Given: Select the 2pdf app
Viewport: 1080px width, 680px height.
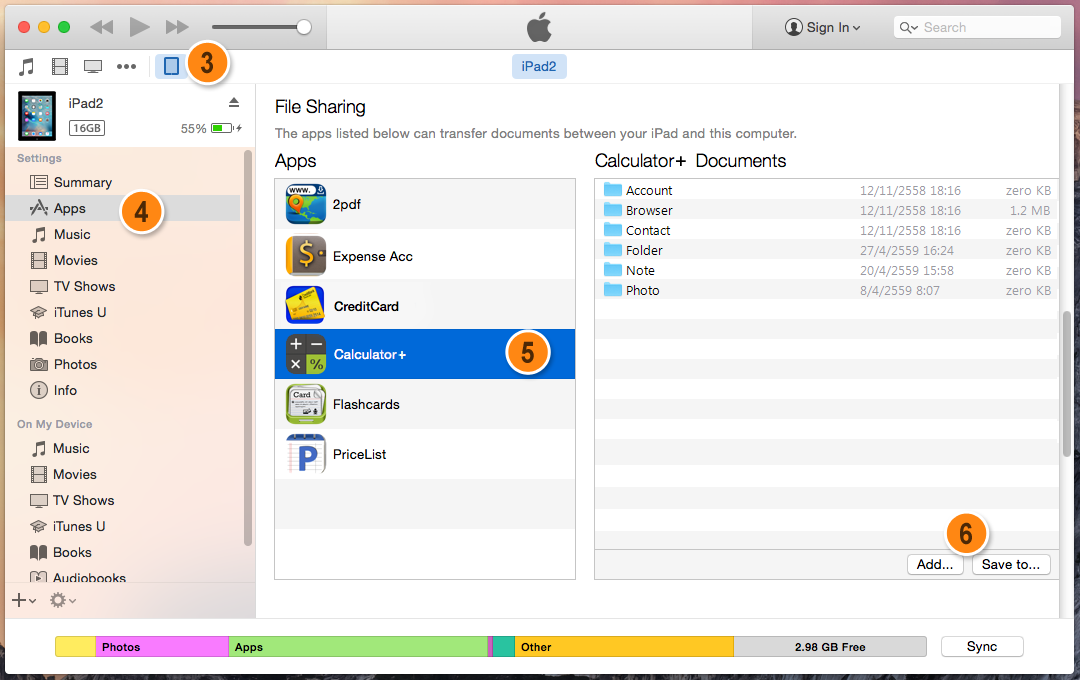Looking at the screenshot, I should point(425,205).
